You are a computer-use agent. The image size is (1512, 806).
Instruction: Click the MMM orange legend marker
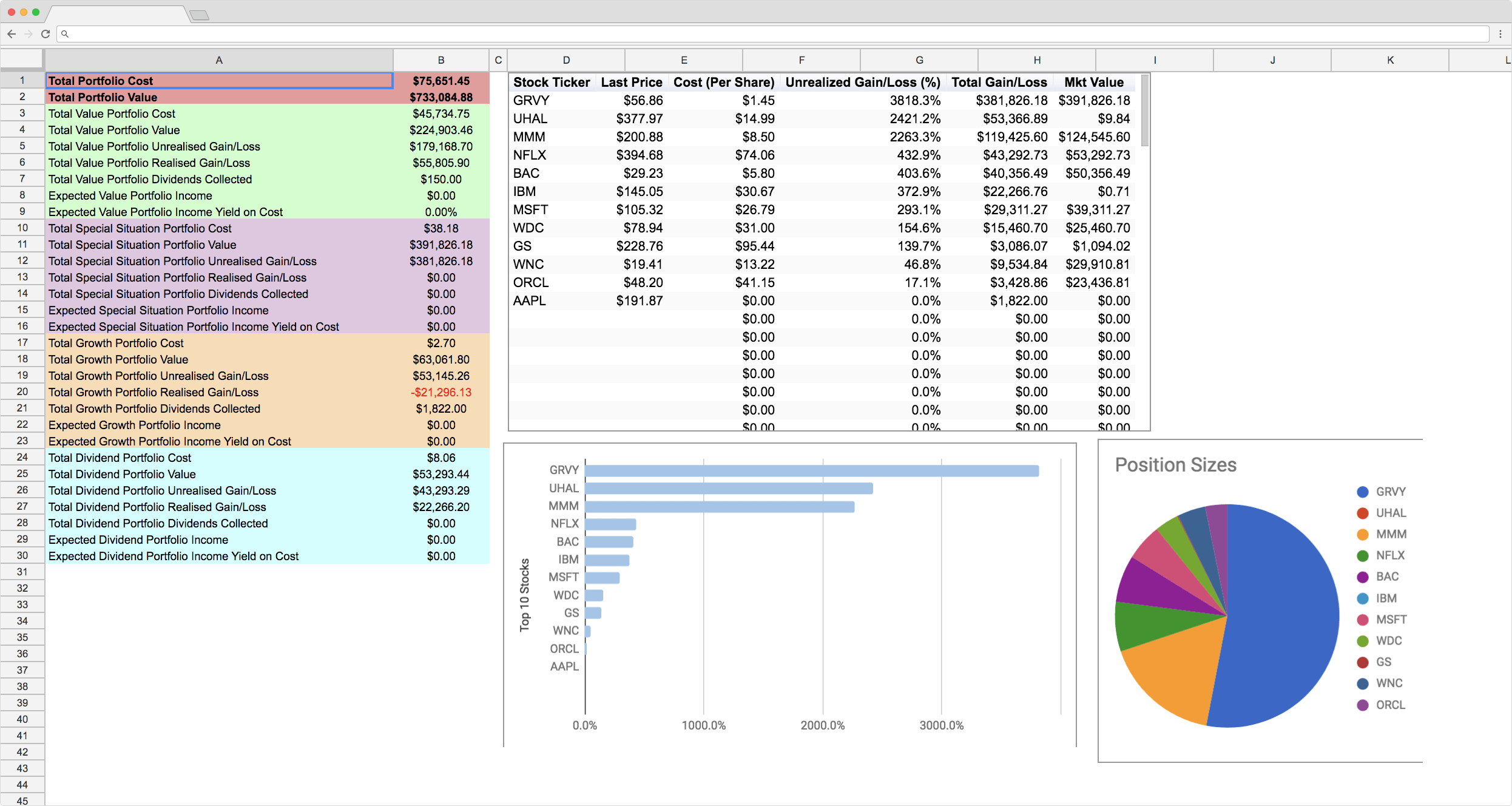pos(1362,534)
